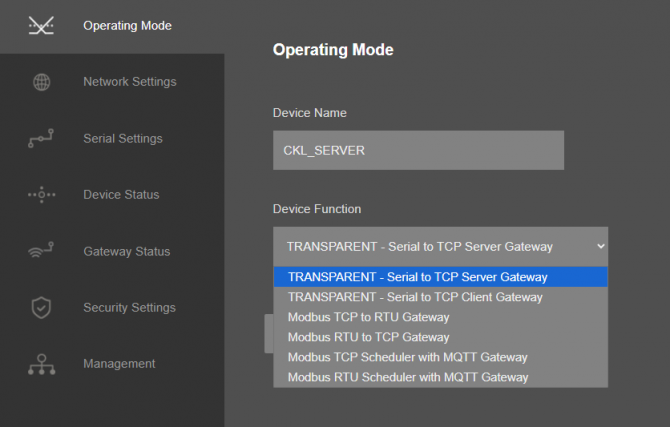
Task: Select TRANSPARENT Serial to TCP Server Gateway option
Action: 441,277
